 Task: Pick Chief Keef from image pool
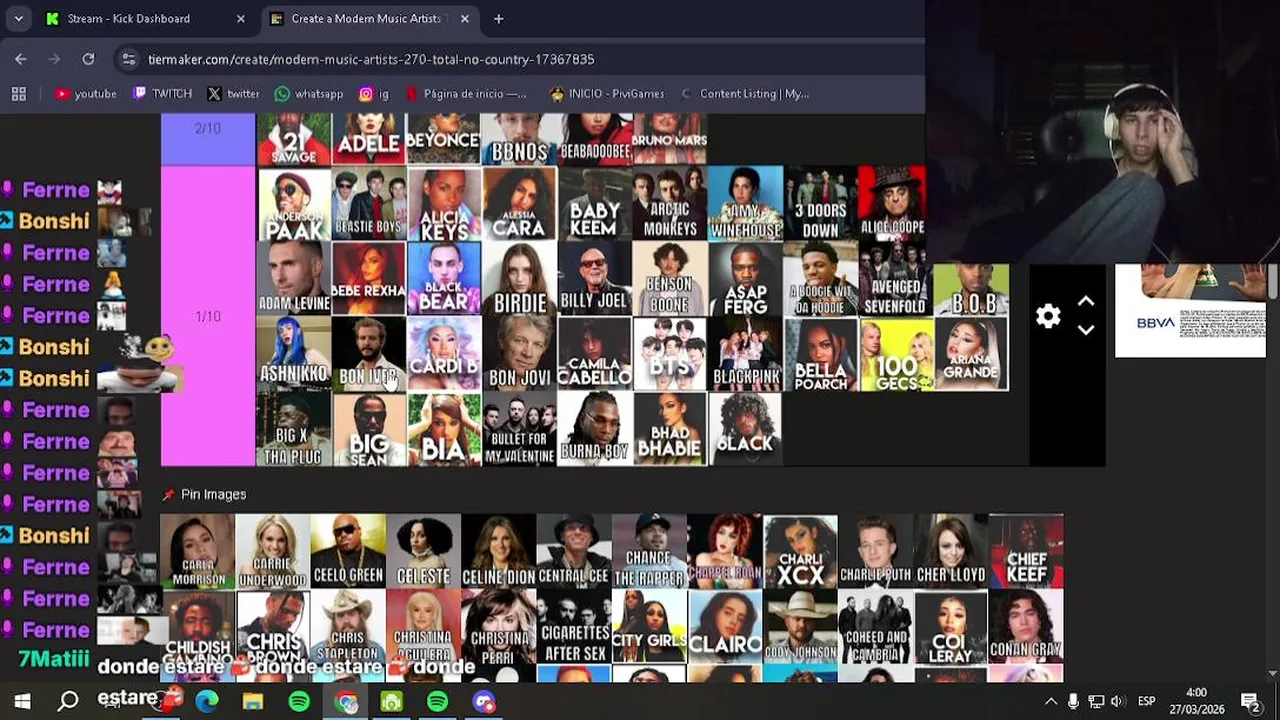1026,551
